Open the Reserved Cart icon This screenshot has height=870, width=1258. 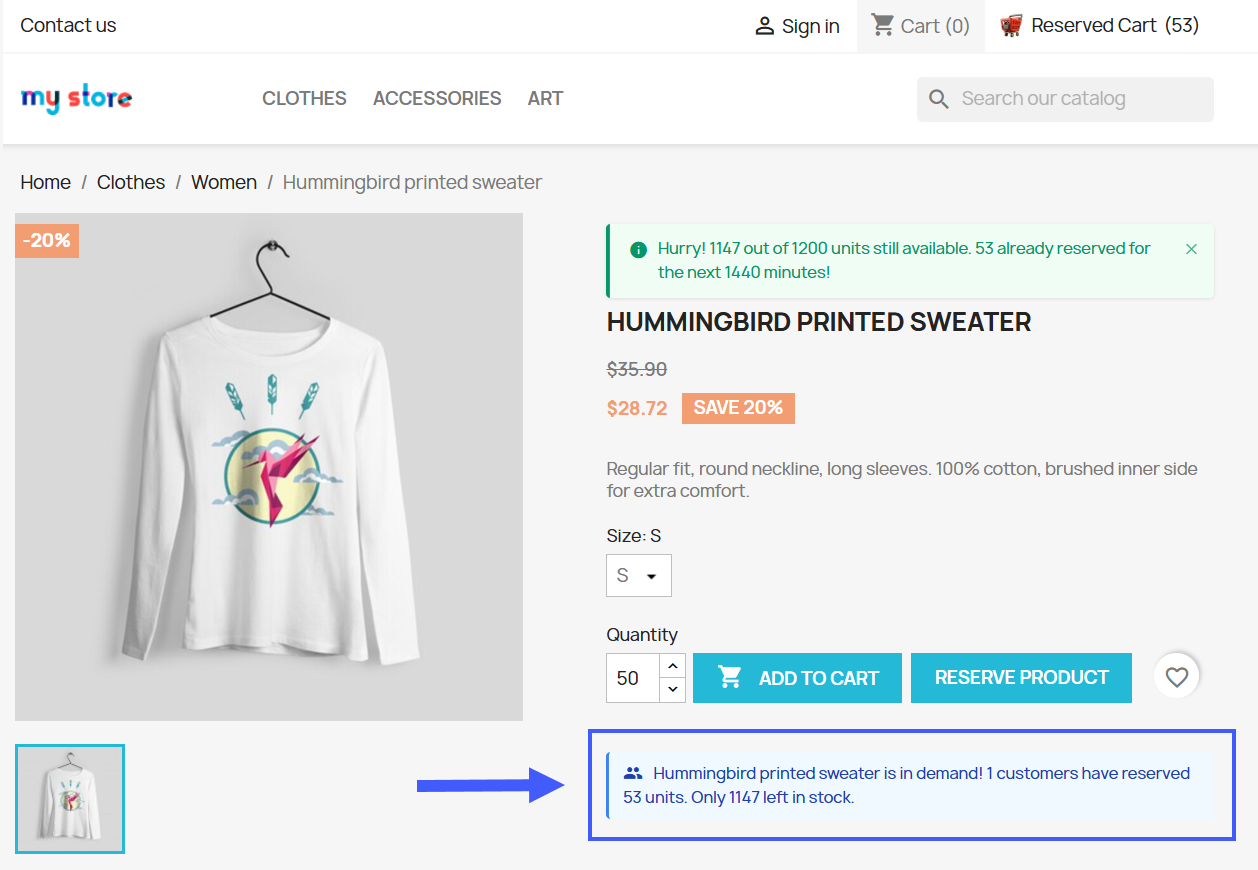coord(1011,26)
